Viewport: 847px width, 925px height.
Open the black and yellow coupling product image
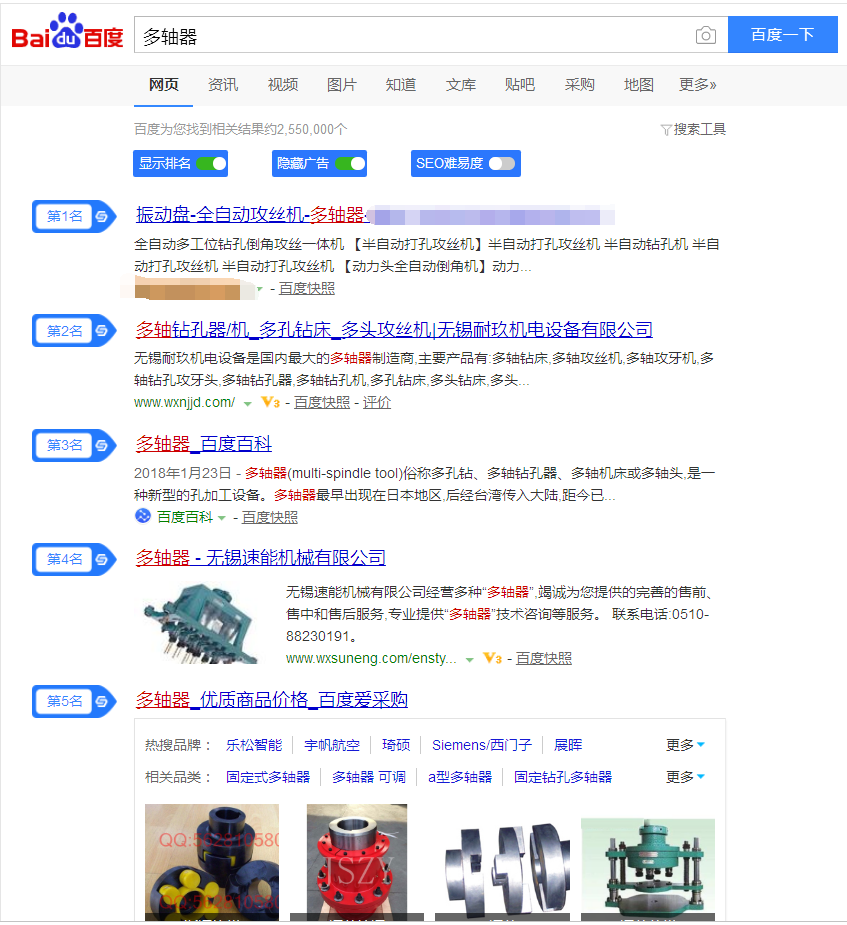(x=212, y=862)
